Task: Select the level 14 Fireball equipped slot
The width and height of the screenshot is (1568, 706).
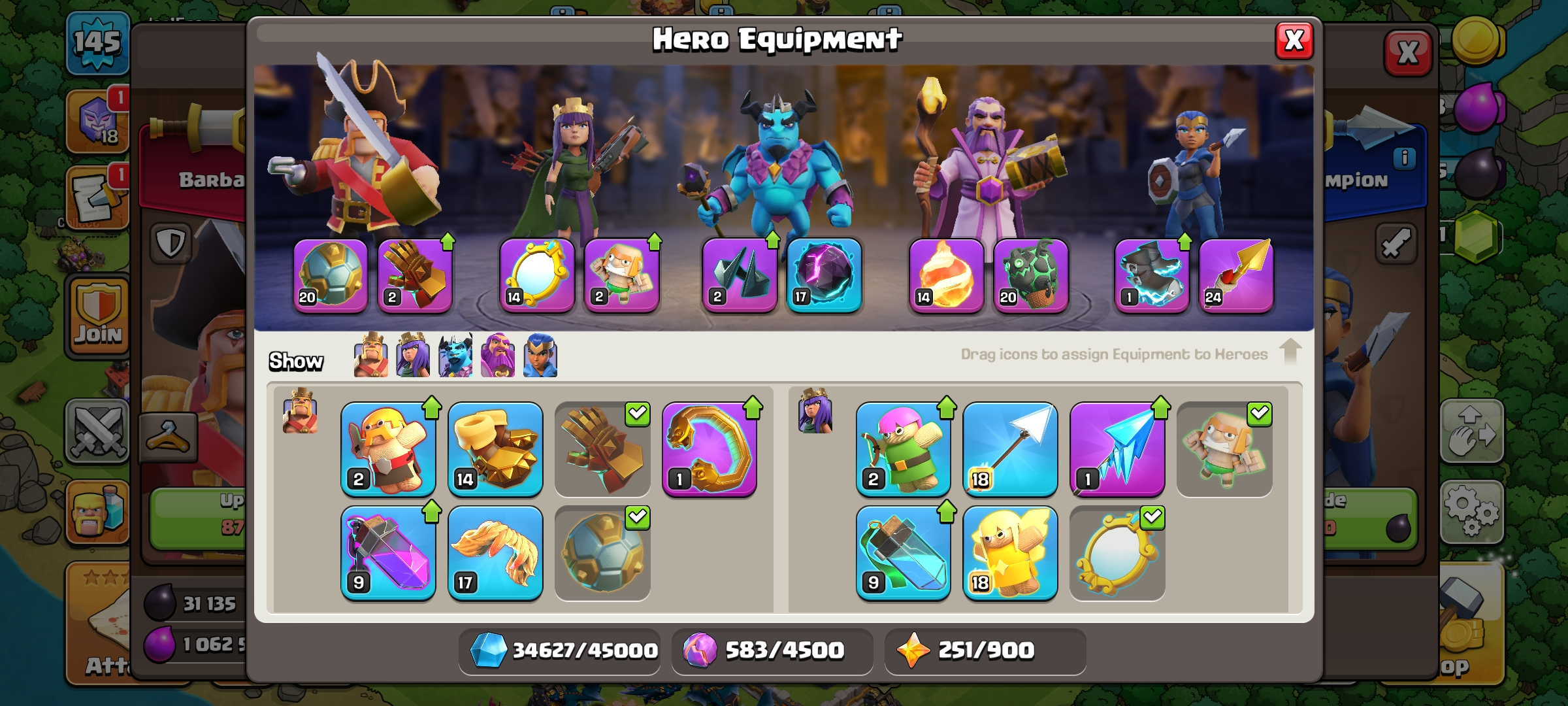Action: pos(946,275)
